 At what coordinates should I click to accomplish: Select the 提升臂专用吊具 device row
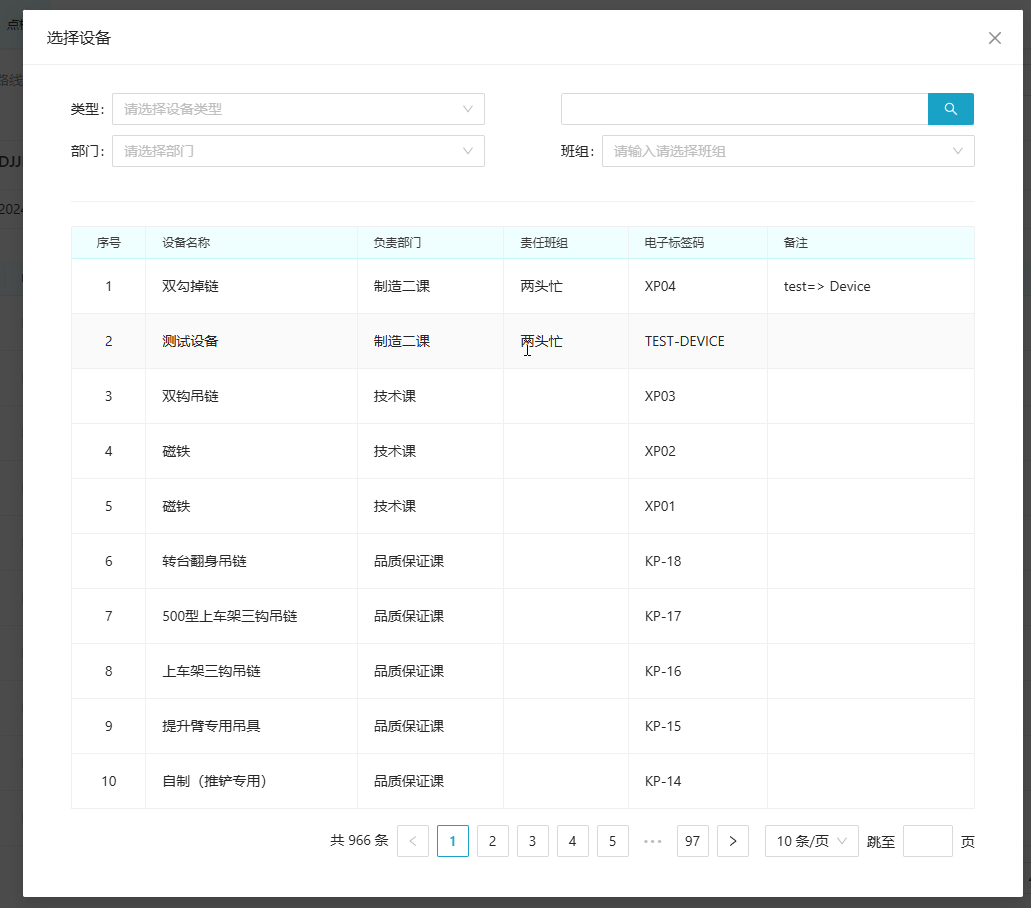pyautogui.click(x=523, y=726)
